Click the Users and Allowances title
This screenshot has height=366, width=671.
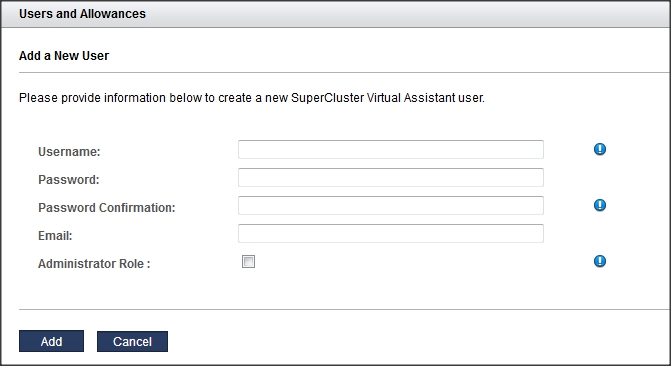pos(82,14)
